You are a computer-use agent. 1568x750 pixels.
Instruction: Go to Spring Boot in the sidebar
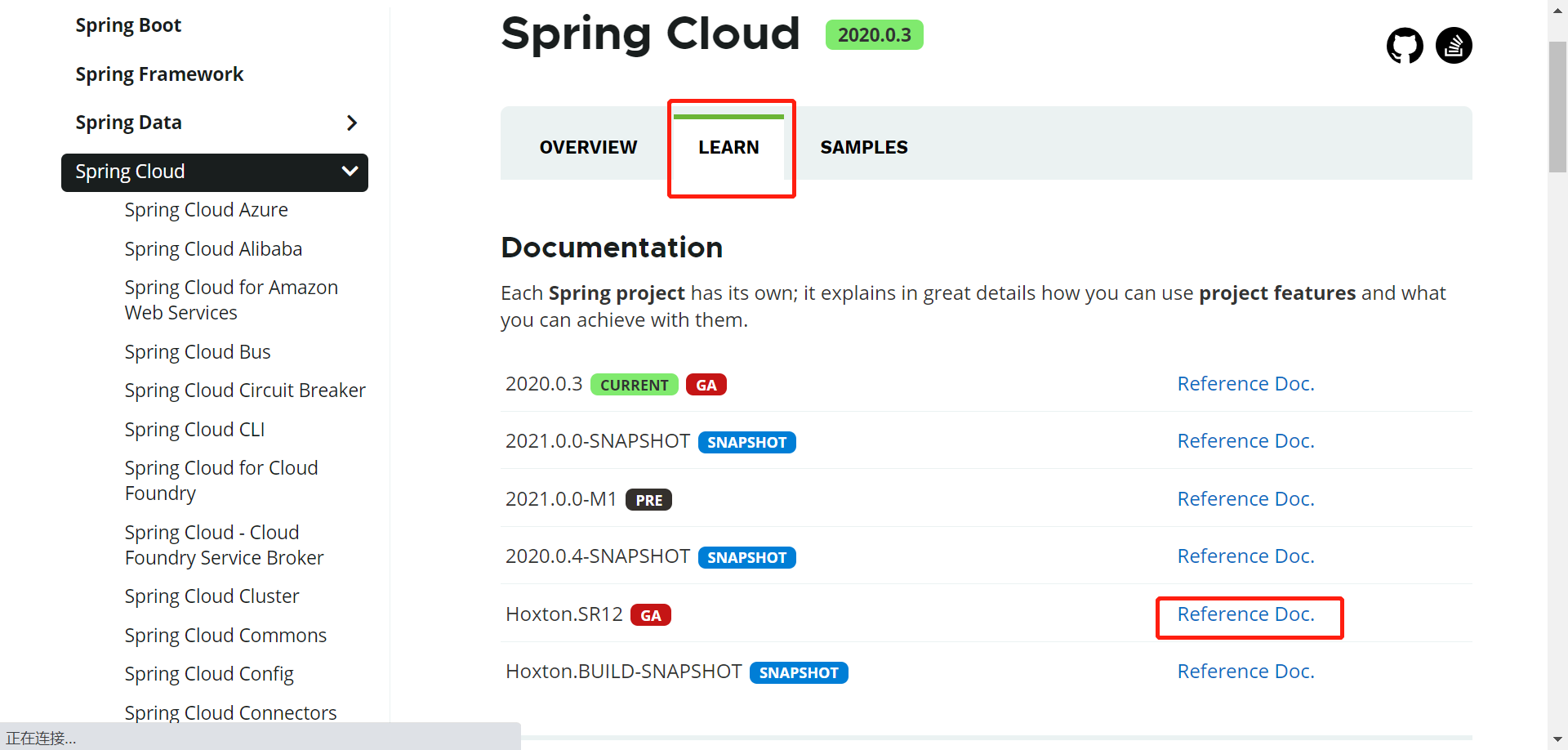pos(128,25)
